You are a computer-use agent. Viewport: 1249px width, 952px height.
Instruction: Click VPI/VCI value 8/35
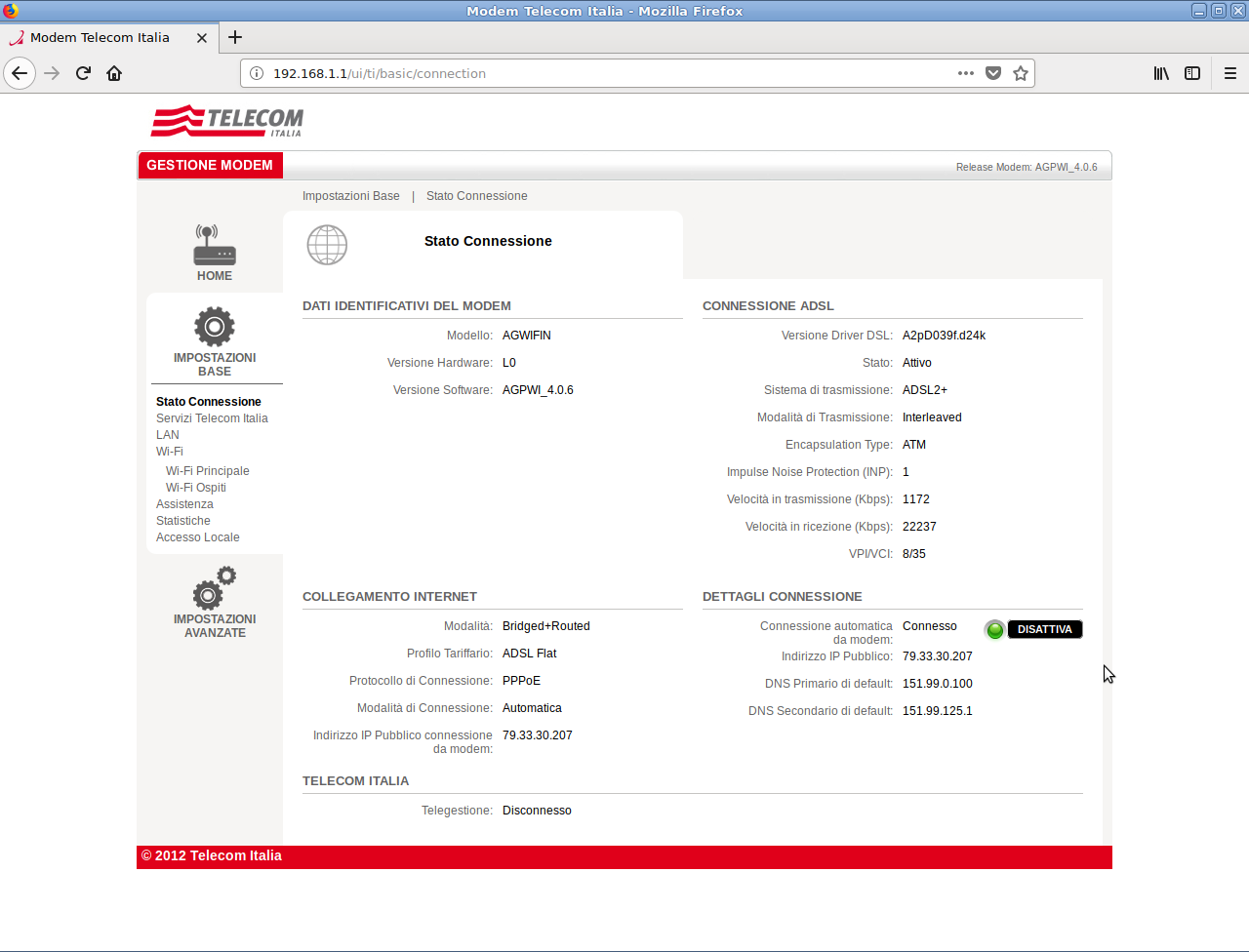(914, 554)
